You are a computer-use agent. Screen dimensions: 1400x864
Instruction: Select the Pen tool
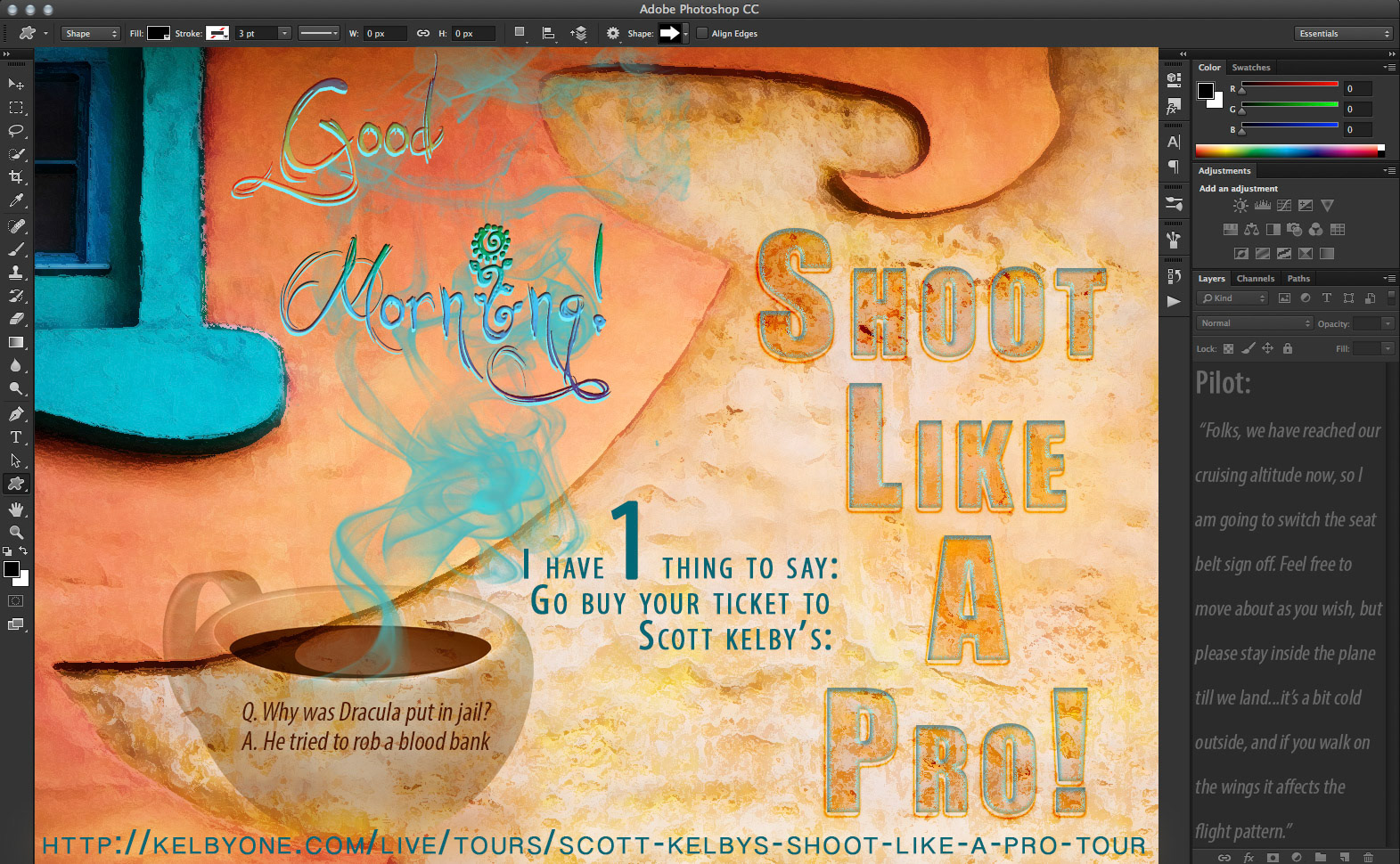click(16, 414)
